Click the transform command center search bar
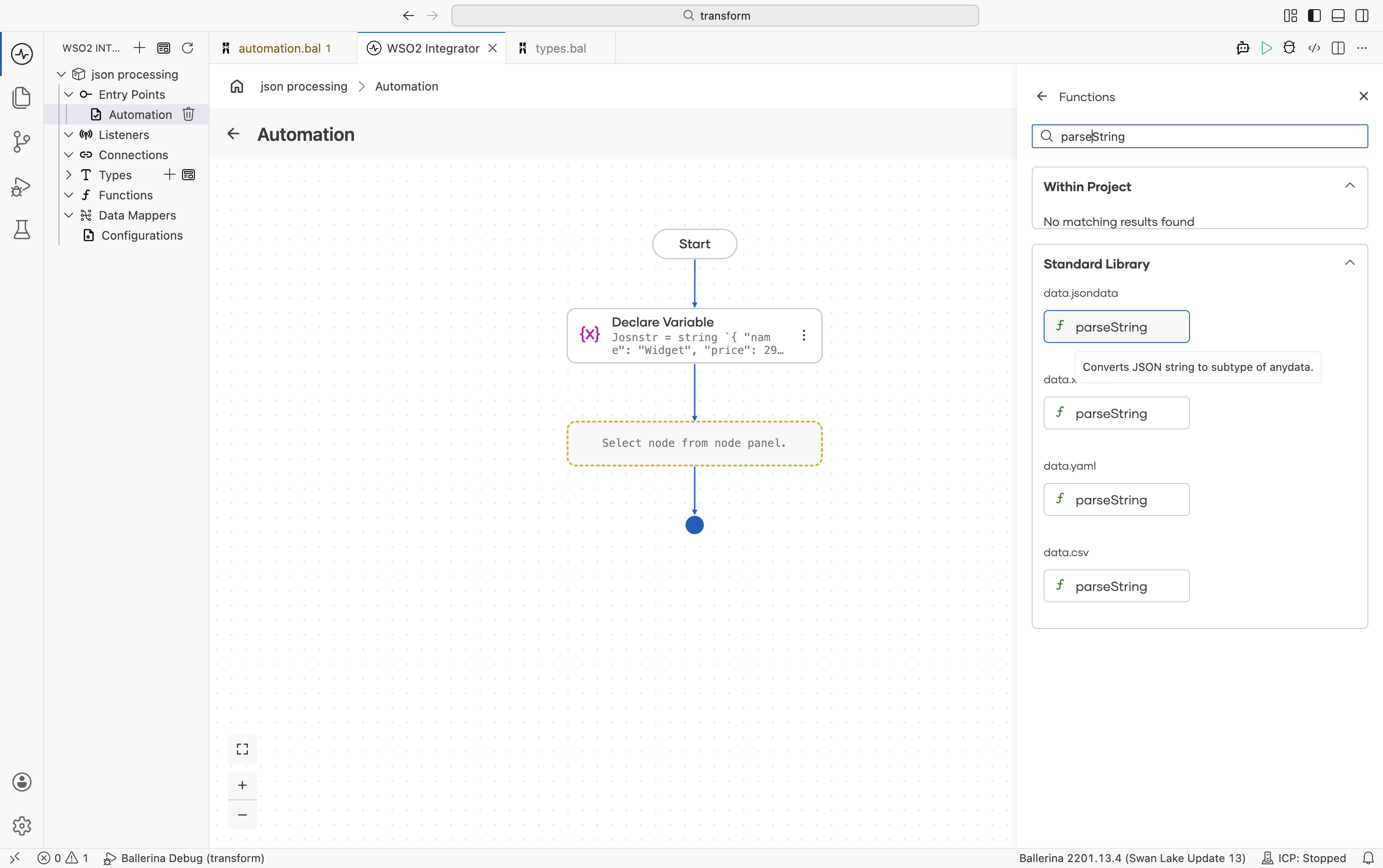The image size is (1383, 868). (x=715, y=16)
